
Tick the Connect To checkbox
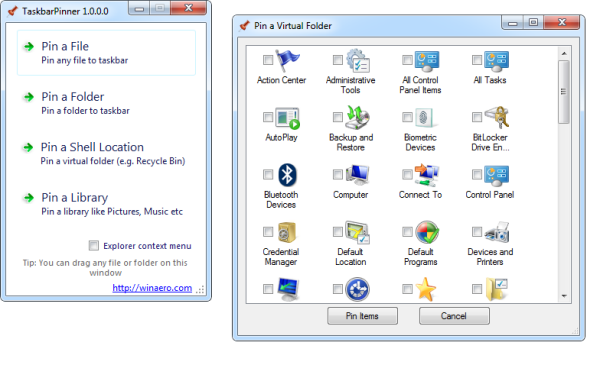[x=407, y=174]
